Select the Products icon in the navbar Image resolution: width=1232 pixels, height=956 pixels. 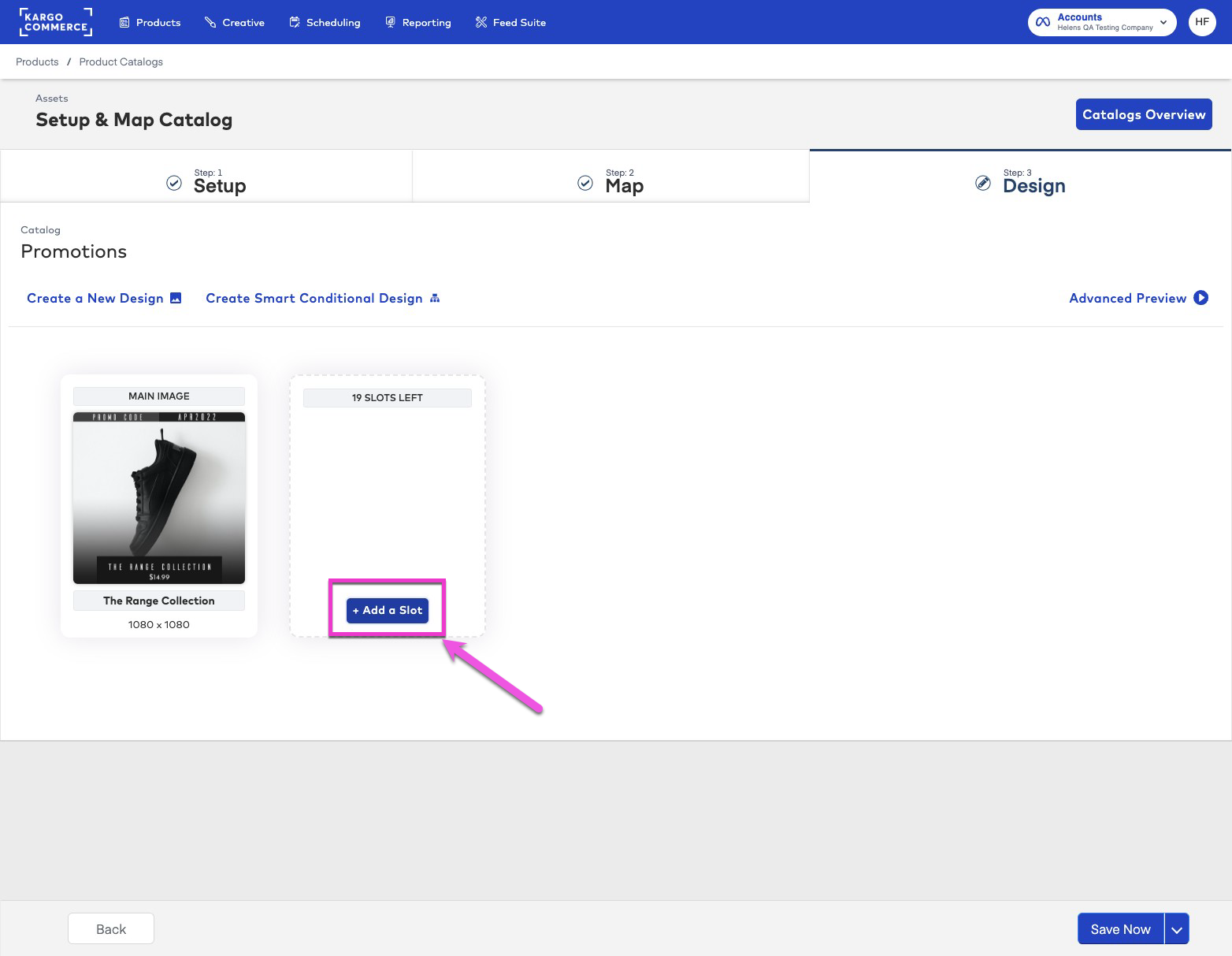click(124, 22)
